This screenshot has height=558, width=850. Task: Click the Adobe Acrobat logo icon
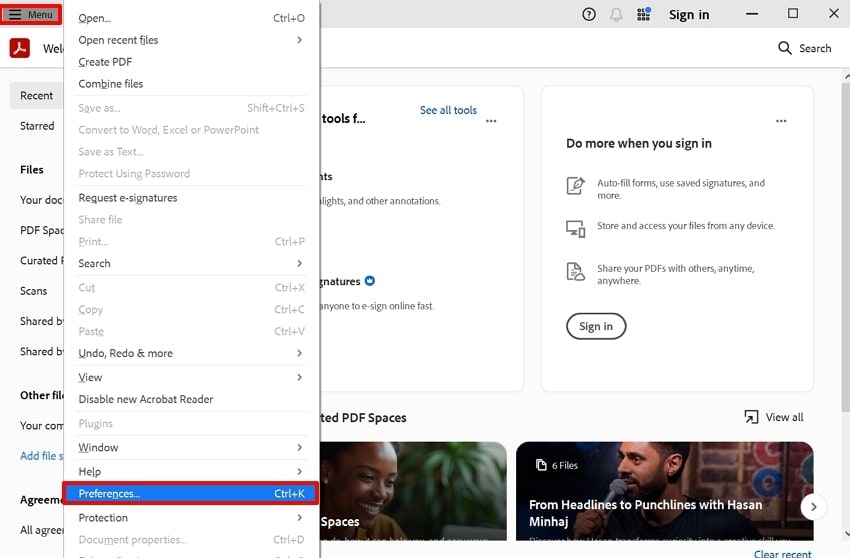point(20,48)
